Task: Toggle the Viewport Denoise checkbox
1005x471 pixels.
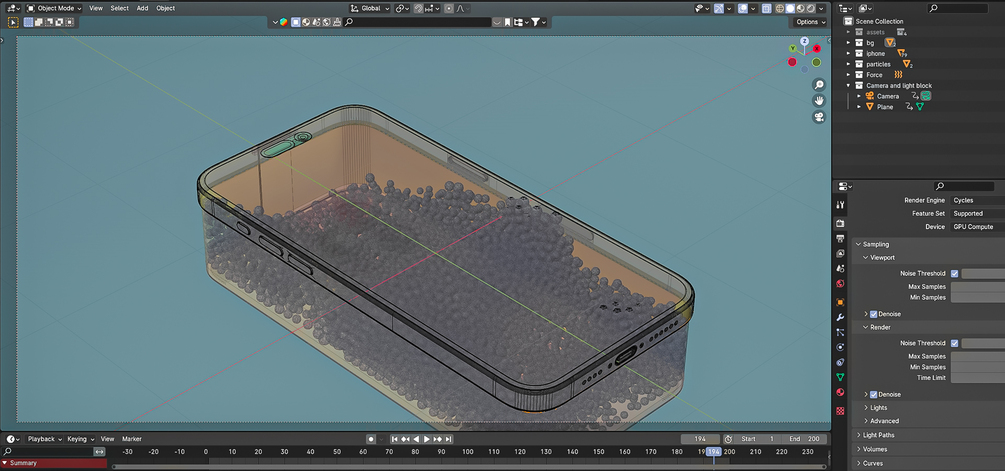Action: pyautogui.click(x=873, y=314)
